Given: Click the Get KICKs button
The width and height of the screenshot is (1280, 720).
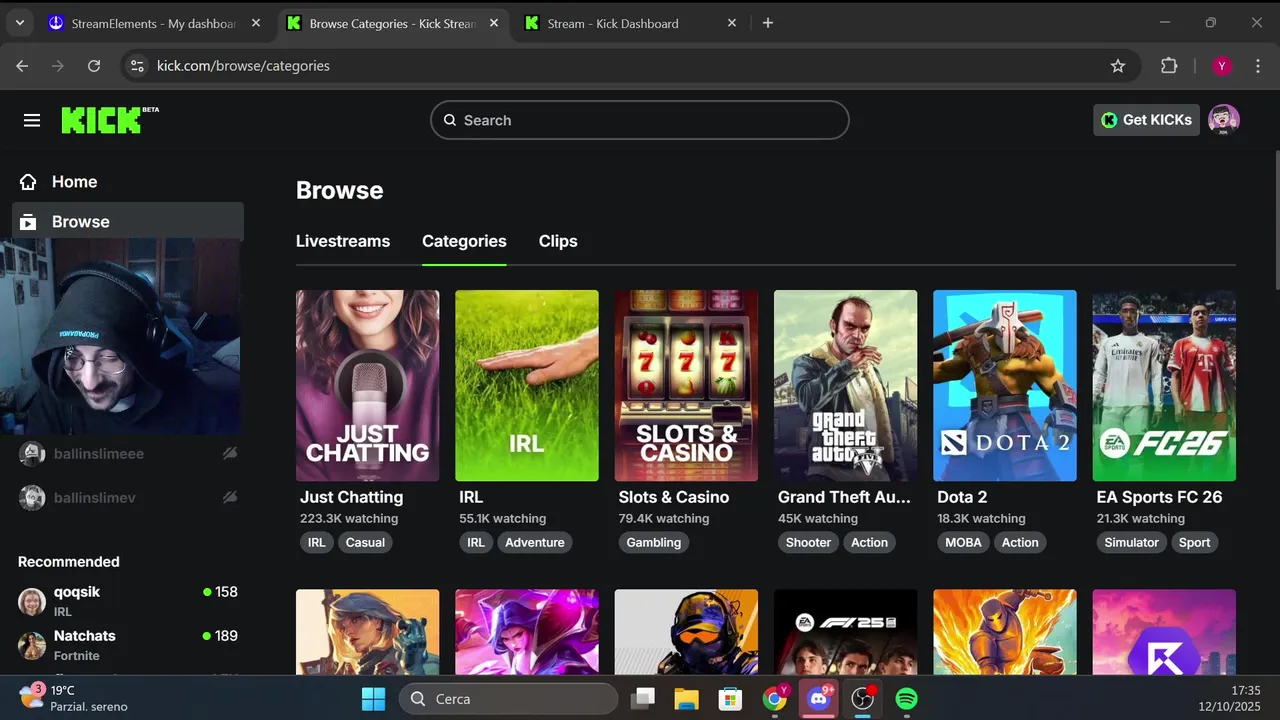Looking at the screenshot, I should click(1146, 120).
